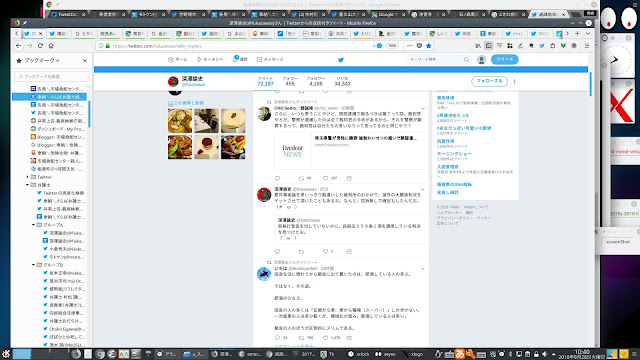Click the bookmark star in URL bar
The image size is (640, 360).
(429, 46)
